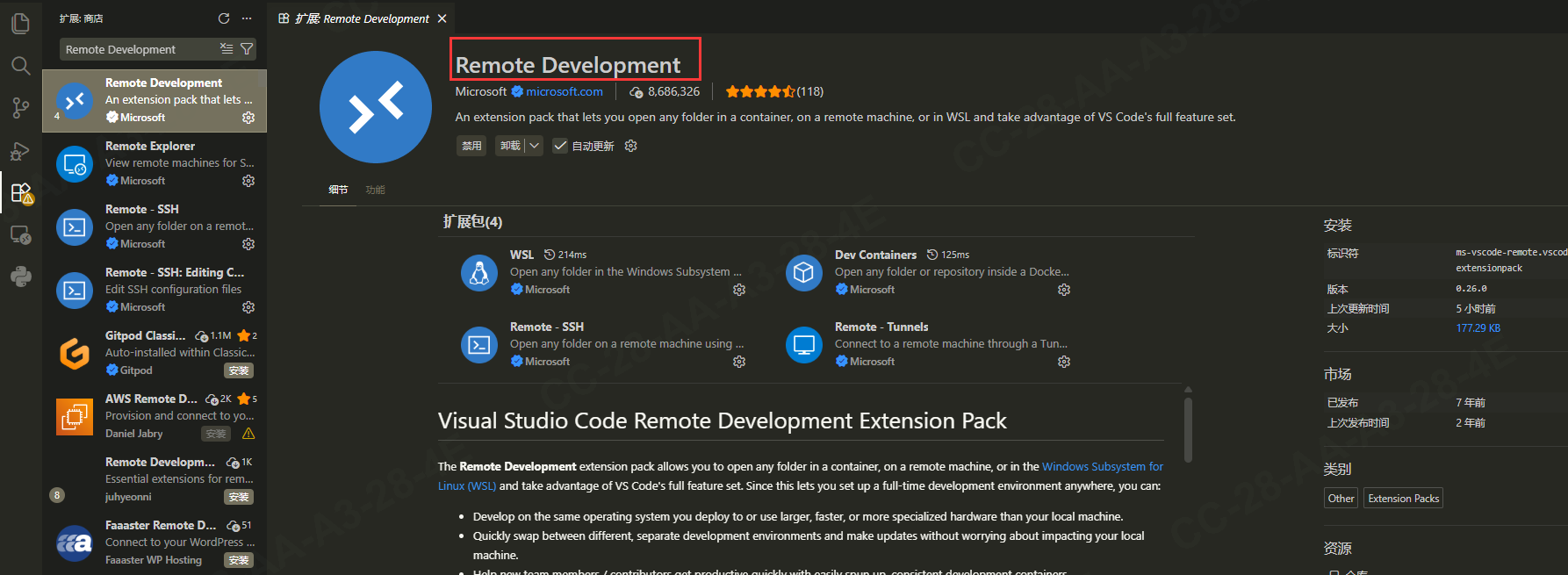The image size is (1568, 575).
Task: Select Remote Development in results list
Action: click(x=155, y=100)
